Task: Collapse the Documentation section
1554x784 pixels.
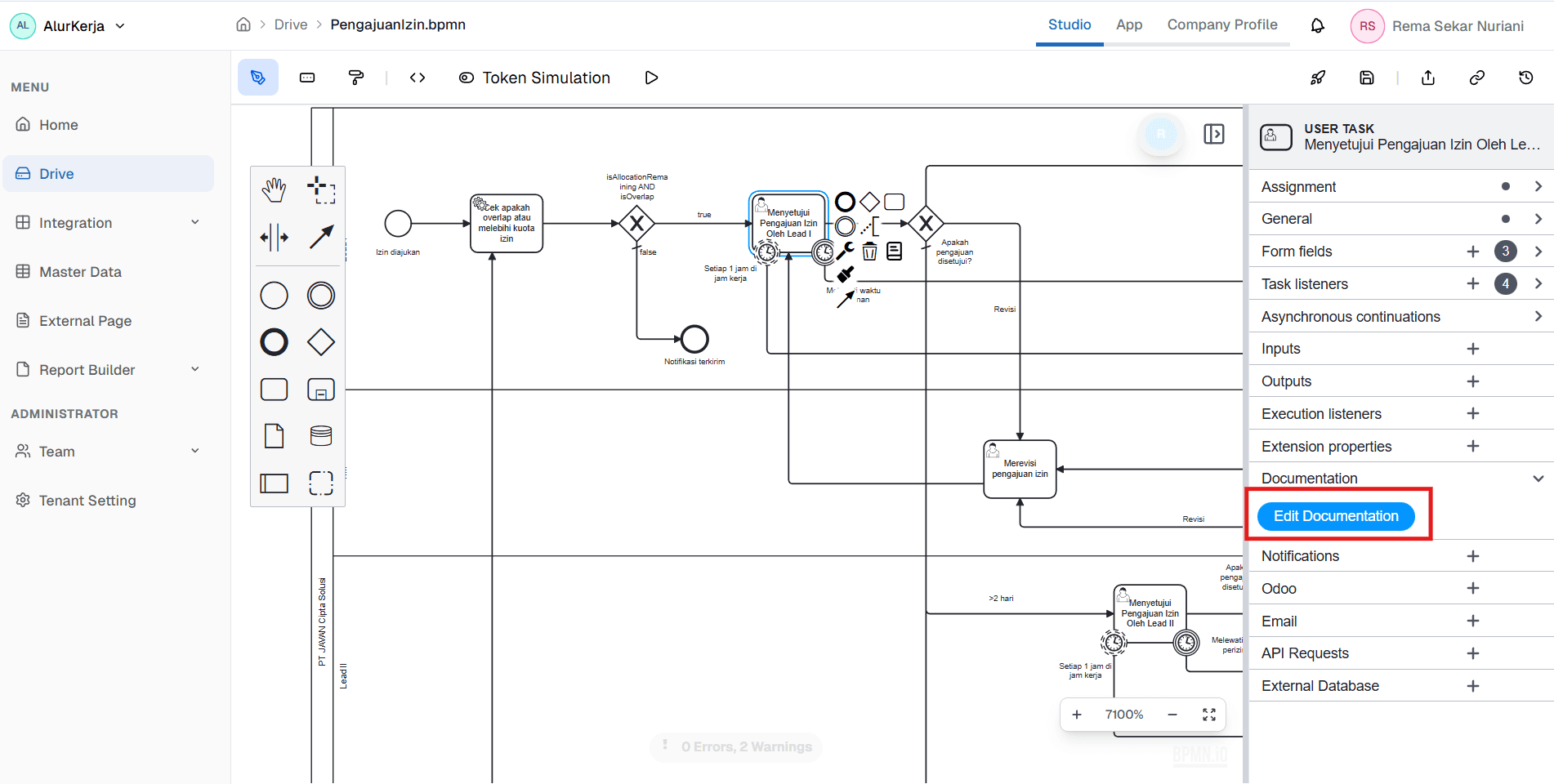Action: pos(1537,478)
